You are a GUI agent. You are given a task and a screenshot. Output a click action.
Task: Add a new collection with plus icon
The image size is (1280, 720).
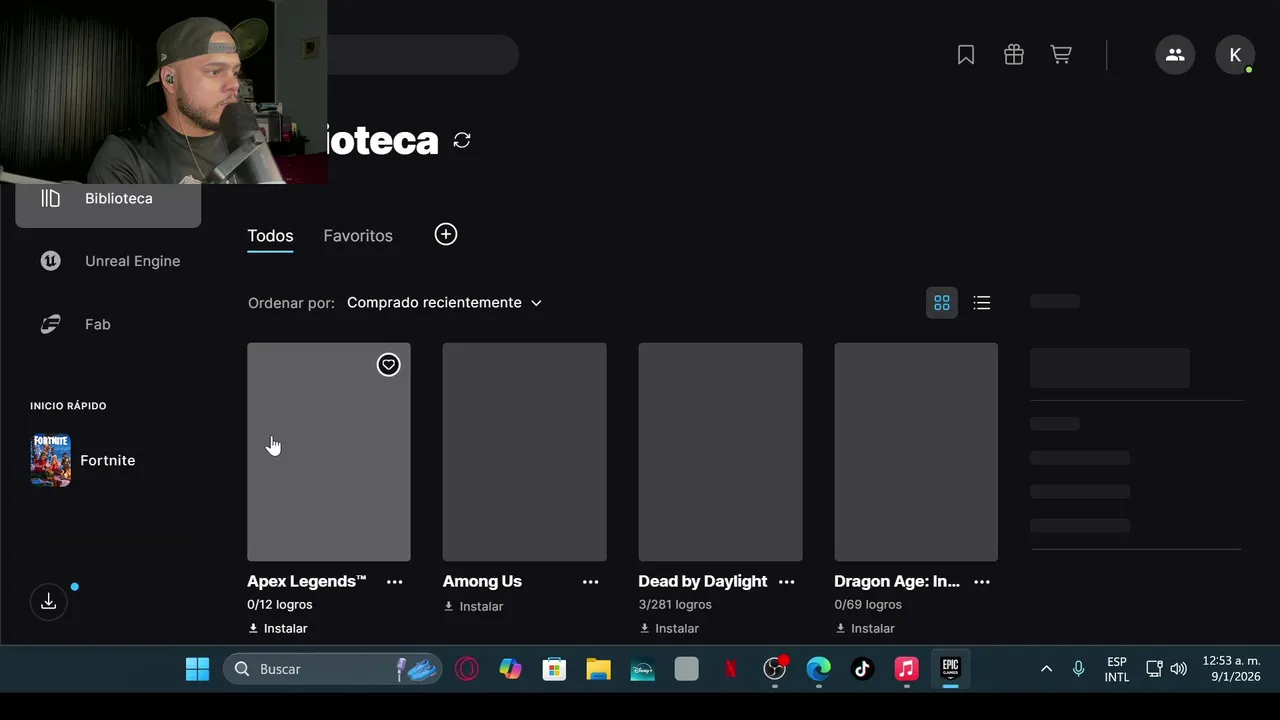pyautogui.click(x=446, y=234)
